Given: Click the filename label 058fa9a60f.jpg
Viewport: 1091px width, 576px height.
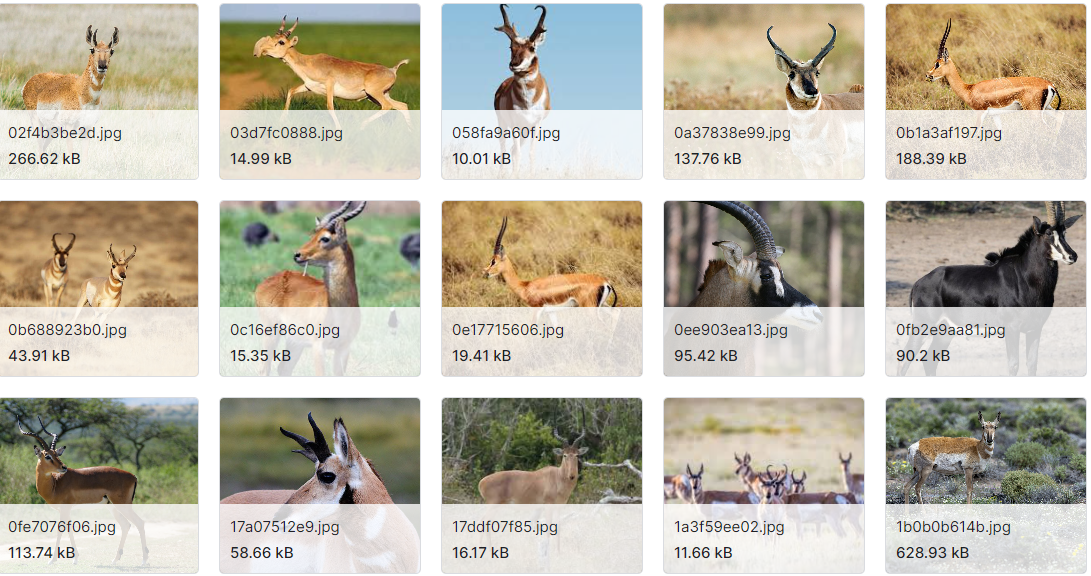Looking at the screenshot, I should point(506,133).
